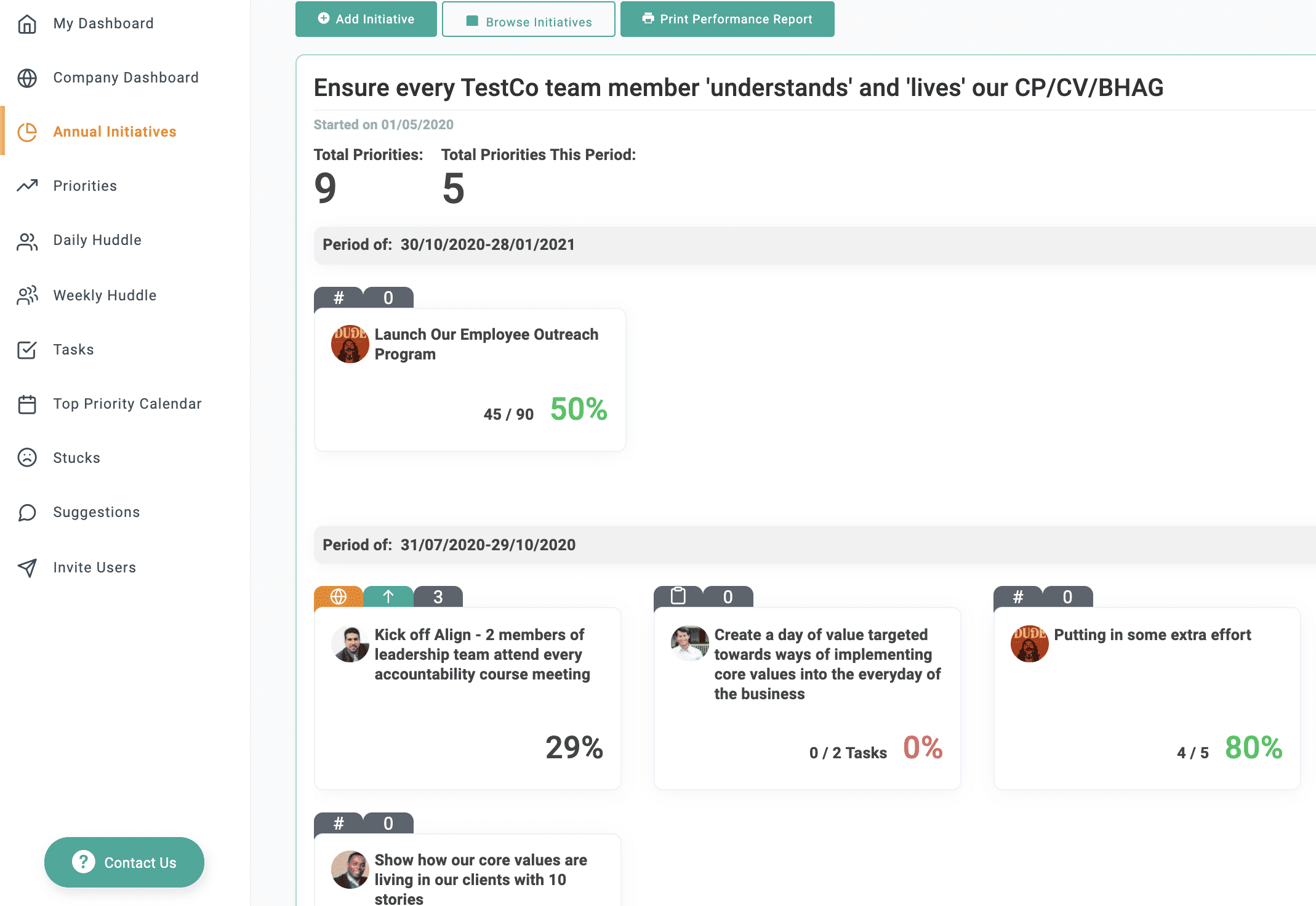1316x906 pixels.
Task: Select Annual Initiatives in the sidebar
Action: pos(114,132)
